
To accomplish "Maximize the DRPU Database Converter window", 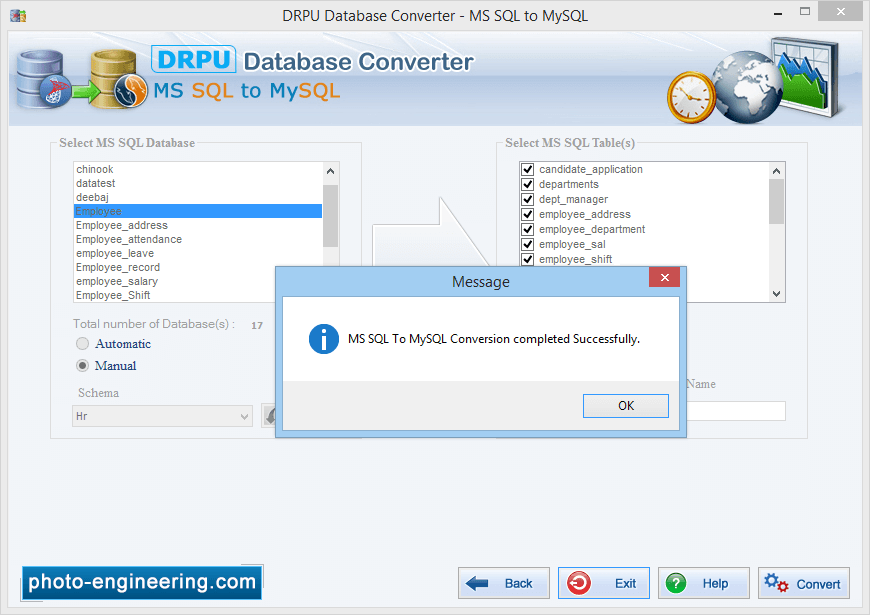I will tap(805, 12).
